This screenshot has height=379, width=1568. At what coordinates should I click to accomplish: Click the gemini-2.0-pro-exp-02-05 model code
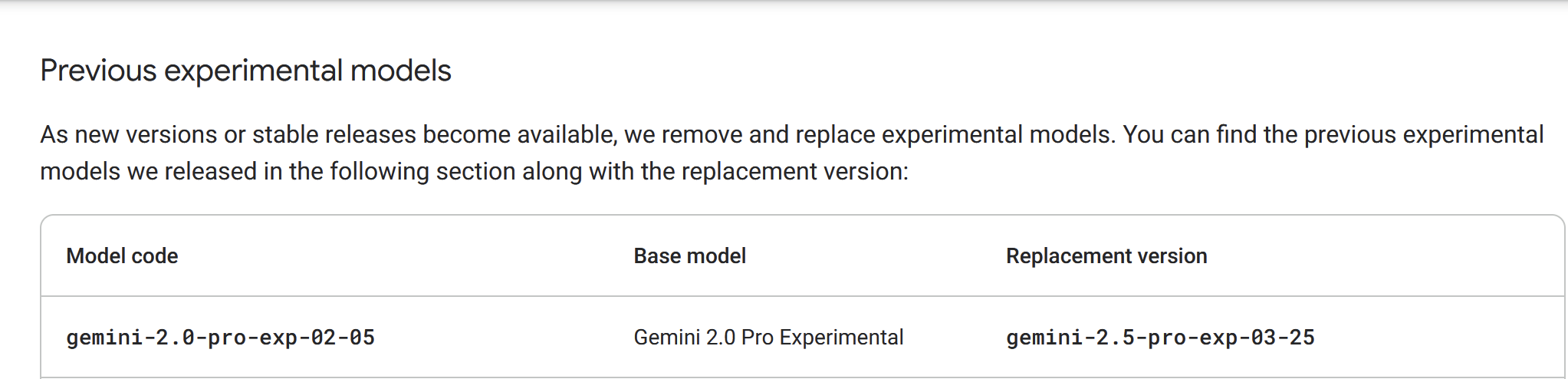click(220, 338)
